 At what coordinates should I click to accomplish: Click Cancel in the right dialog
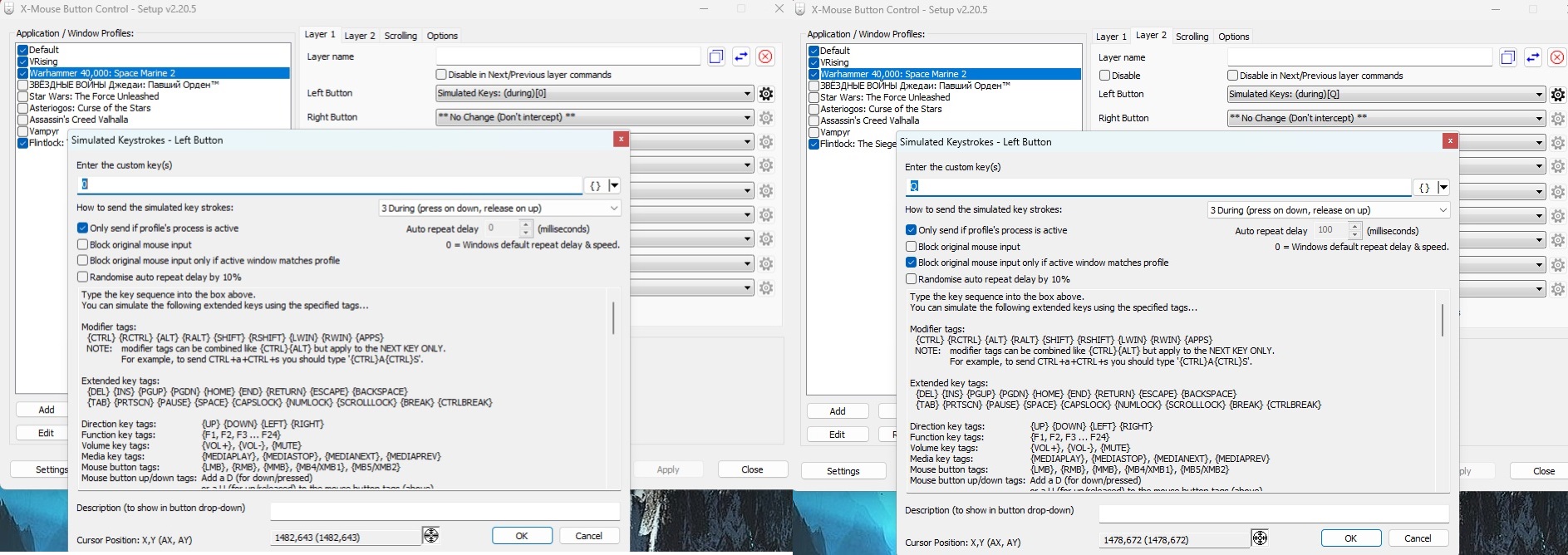pyautogui.click(x=1418, y=538)
